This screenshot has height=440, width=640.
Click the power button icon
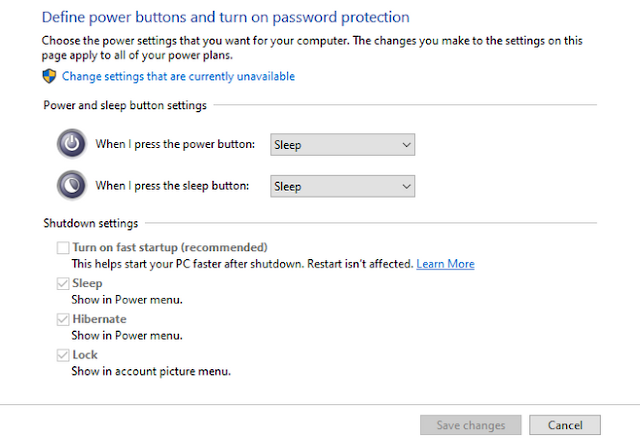click(x=71, y=144)
